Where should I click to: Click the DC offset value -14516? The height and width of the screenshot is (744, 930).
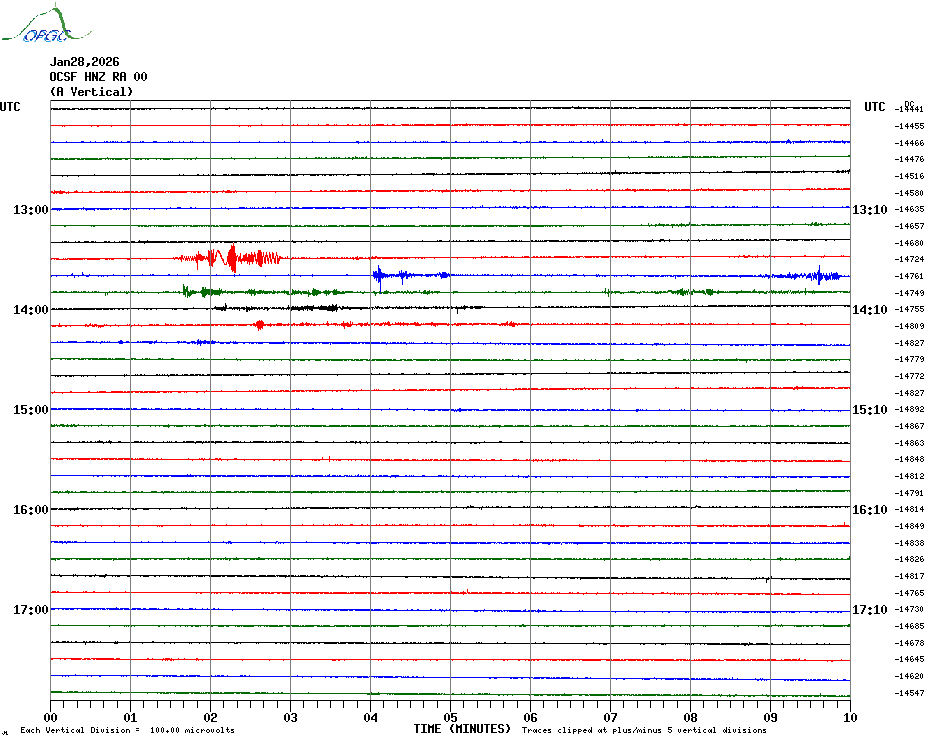(909, 176)
